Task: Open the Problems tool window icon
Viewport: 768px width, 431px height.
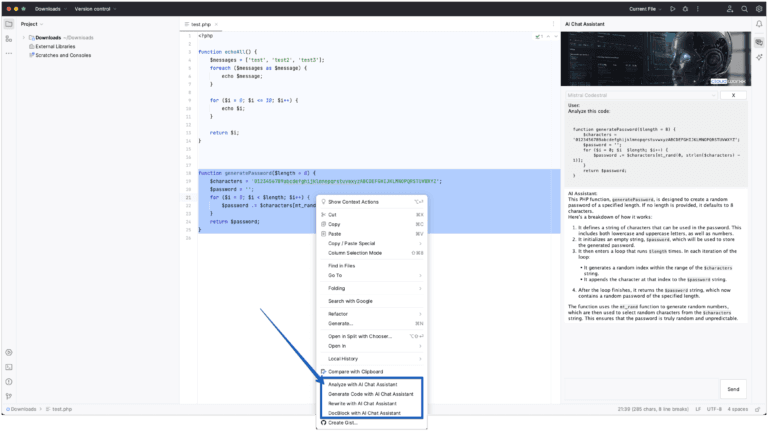Action: 9,382
